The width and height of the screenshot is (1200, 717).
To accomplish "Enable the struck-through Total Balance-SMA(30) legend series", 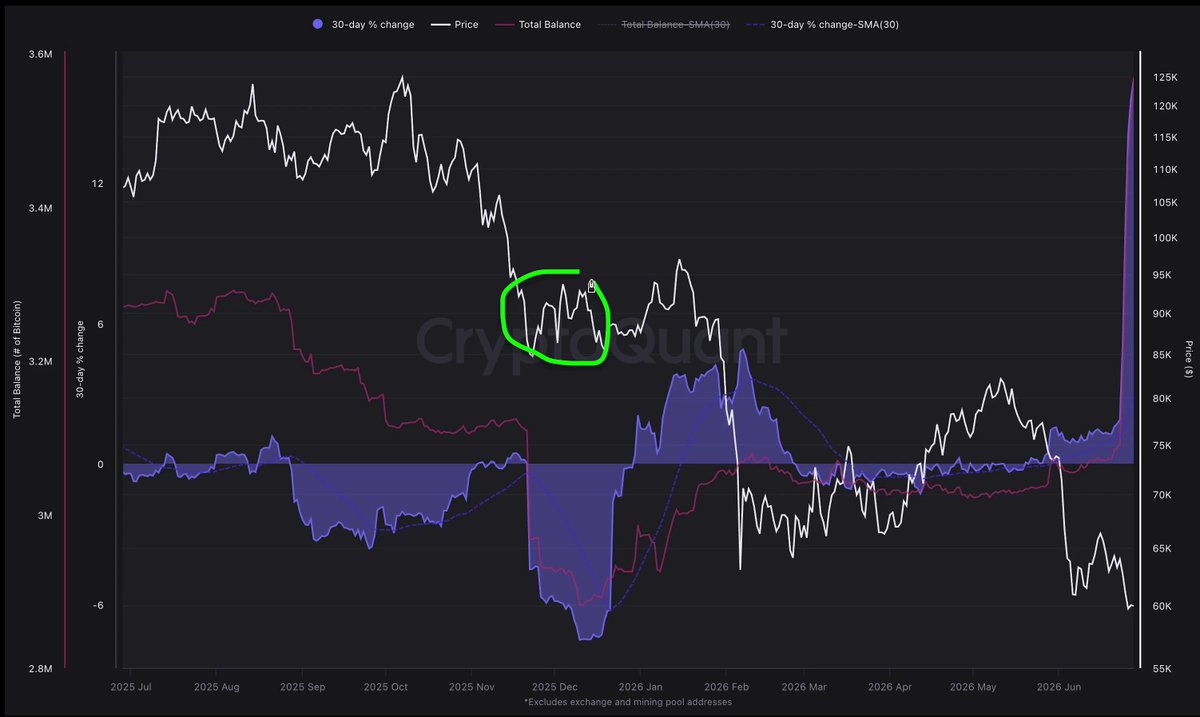I will [x=663, y=24].
